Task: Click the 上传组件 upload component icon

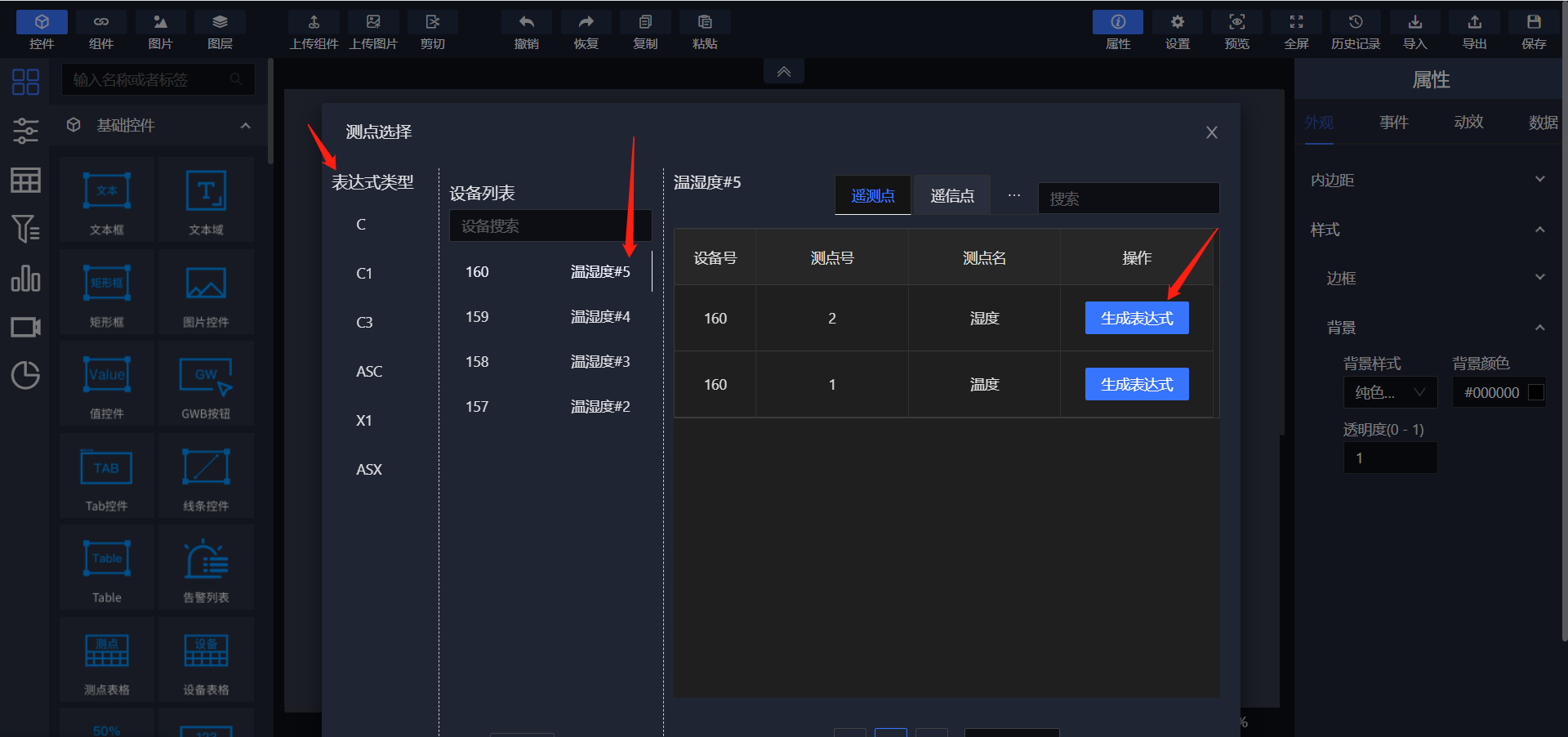Action: click(314, 23)
